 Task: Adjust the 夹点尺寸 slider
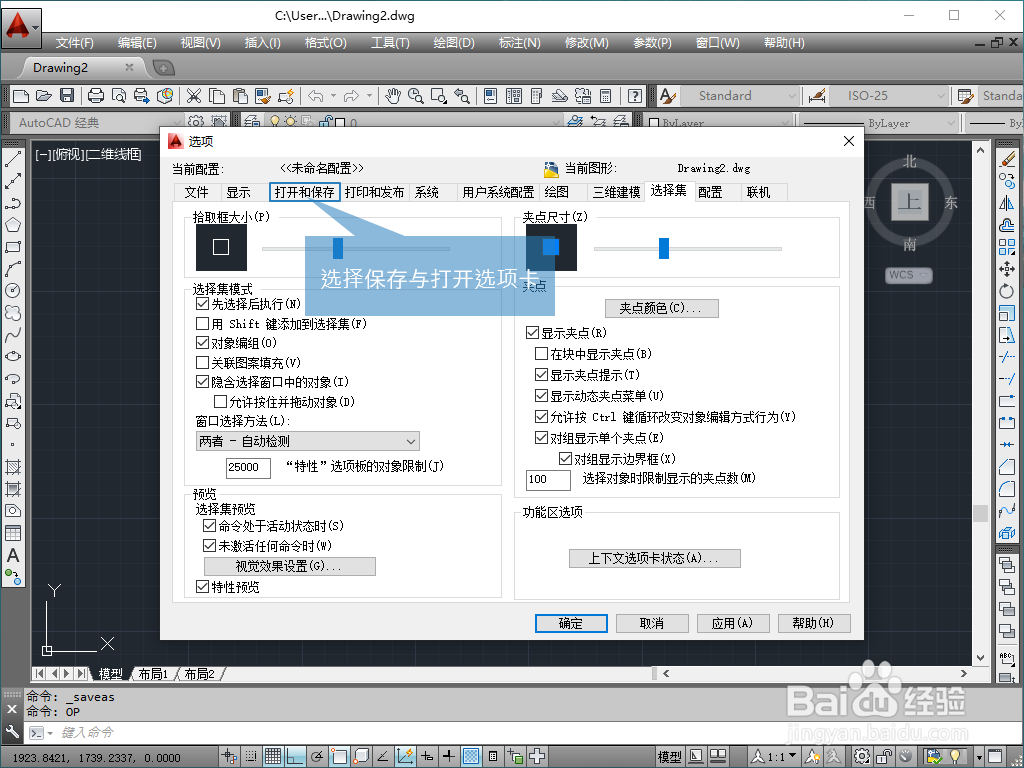[665, 247]
